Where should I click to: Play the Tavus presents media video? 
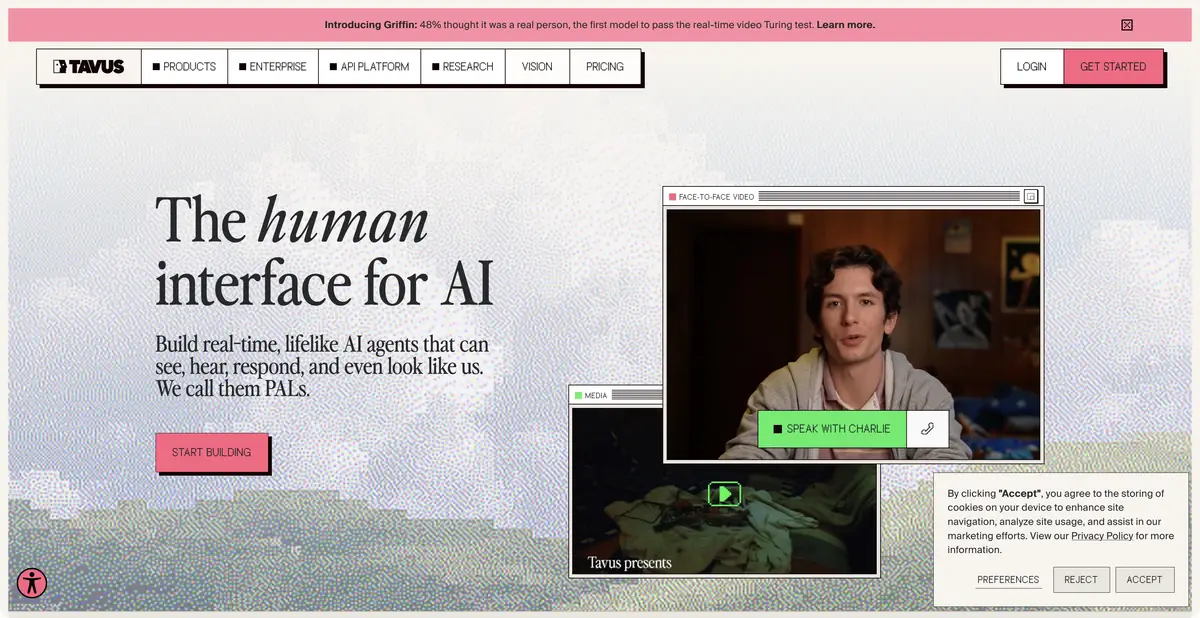(724, 493)
